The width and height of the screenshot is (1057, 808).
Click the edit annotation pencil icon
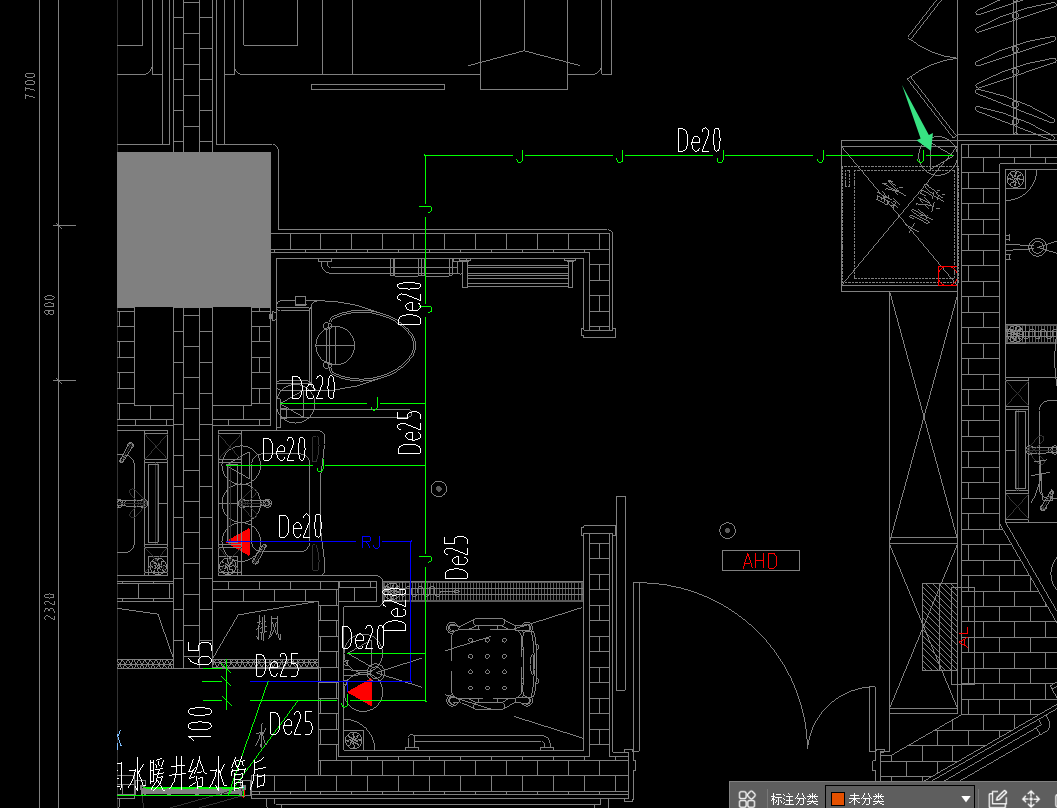click(998, 799)
